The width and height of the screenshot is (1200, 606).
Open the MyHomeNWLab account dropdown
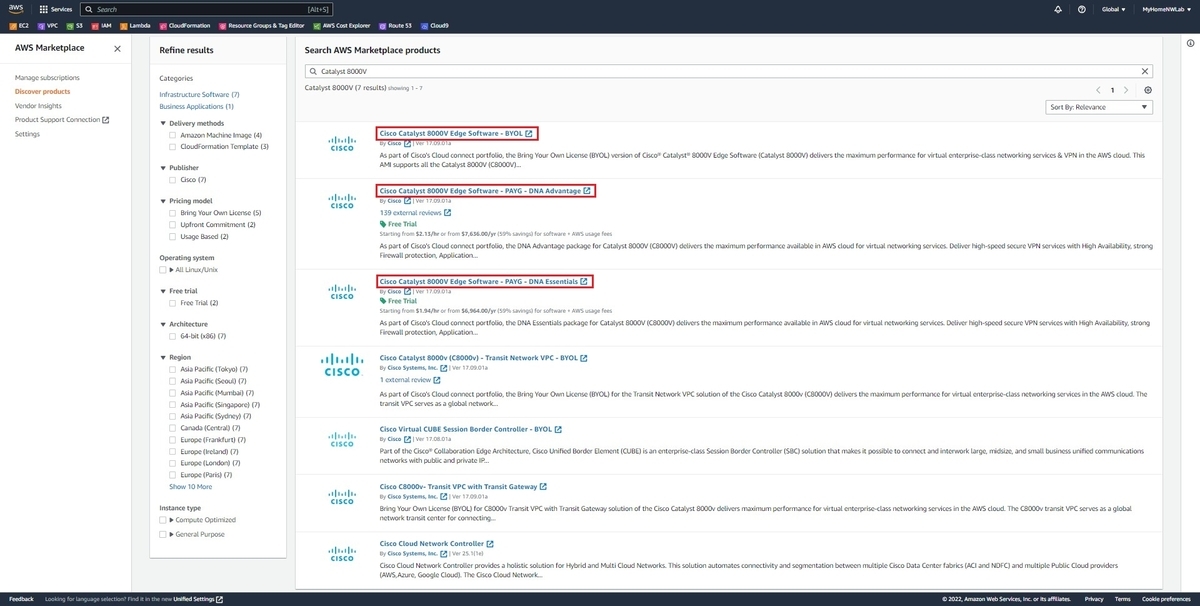(x=1165, y=9)
